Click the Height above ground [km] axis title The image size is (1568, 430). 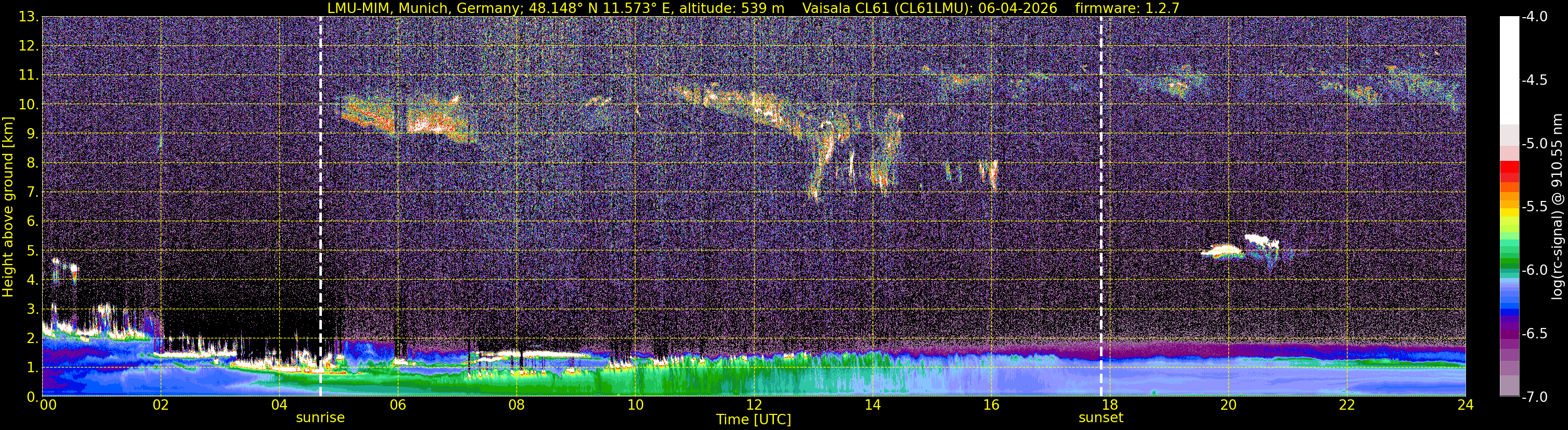[8, 207]
